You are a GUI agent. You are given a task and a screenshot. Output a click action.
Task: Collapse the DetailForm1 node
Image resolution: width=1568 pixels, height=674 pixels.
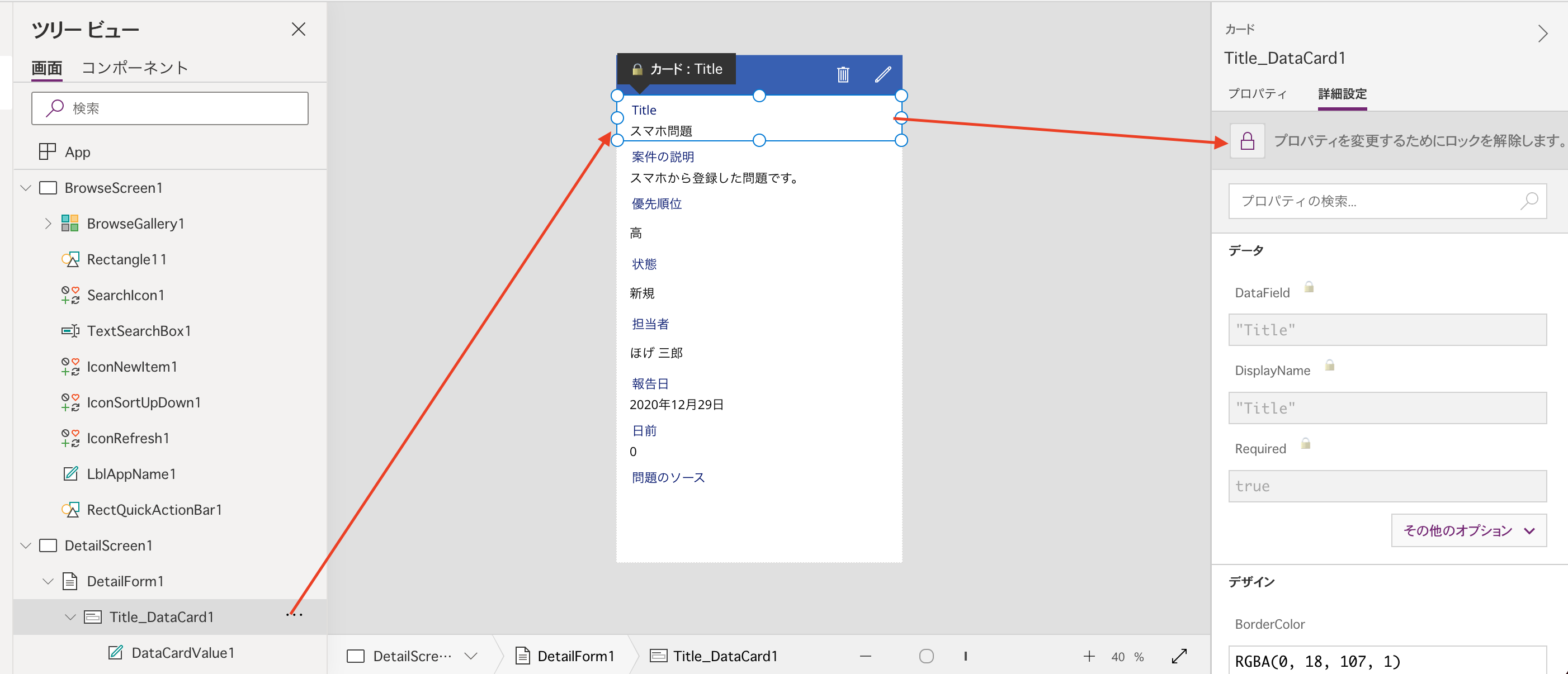(48, 581)
